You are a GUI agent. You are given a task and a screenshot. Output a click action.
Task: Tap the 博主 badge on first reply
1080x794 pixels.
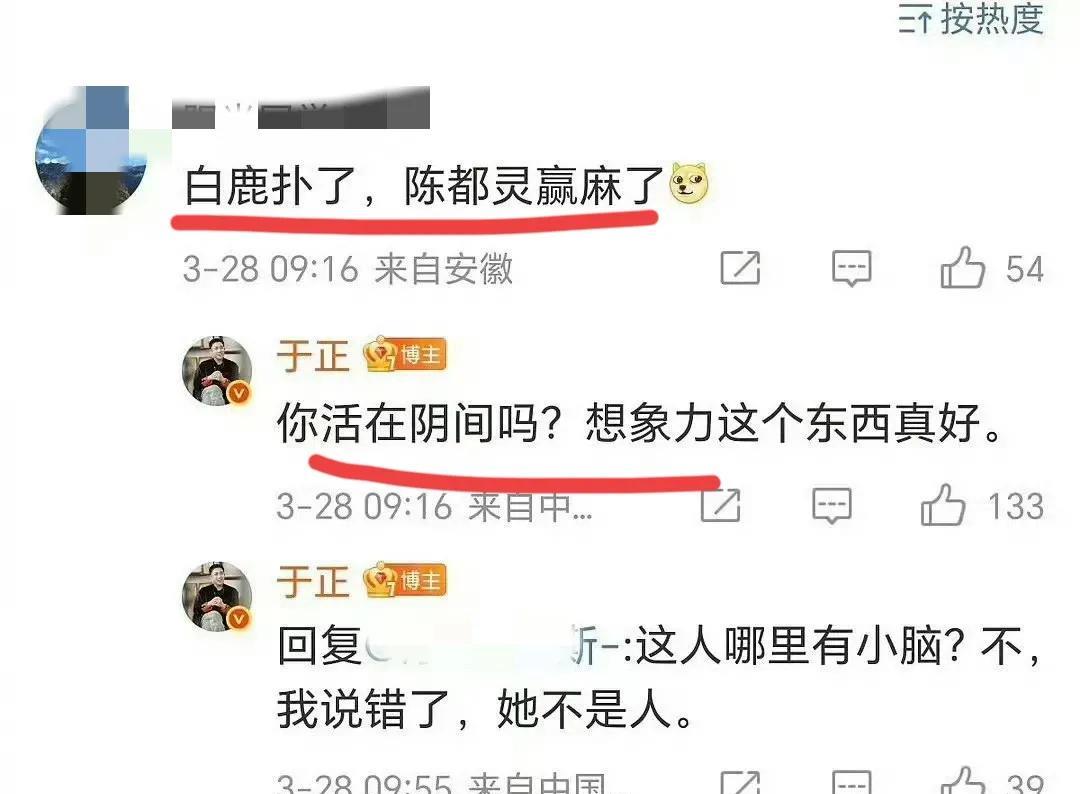405,355
